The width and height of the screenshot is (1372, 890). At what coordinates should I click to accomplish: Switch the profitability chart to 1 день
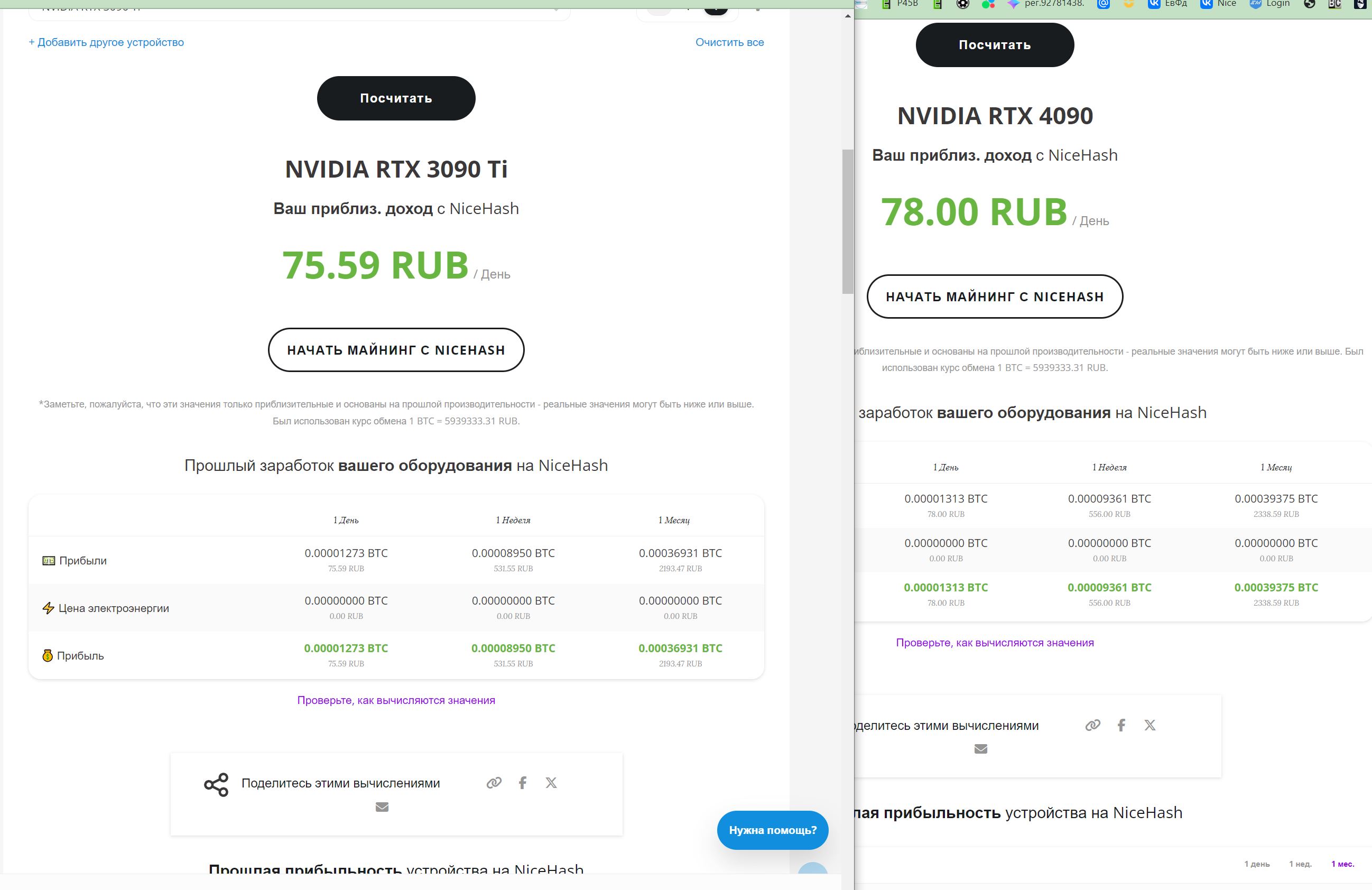tap(1257, 864)
